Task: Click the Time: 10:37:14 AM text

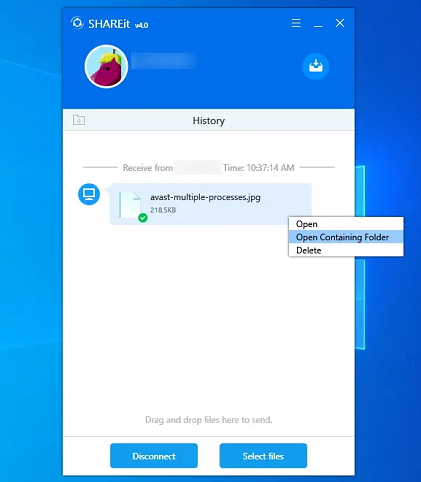Action: click(259, 168)
